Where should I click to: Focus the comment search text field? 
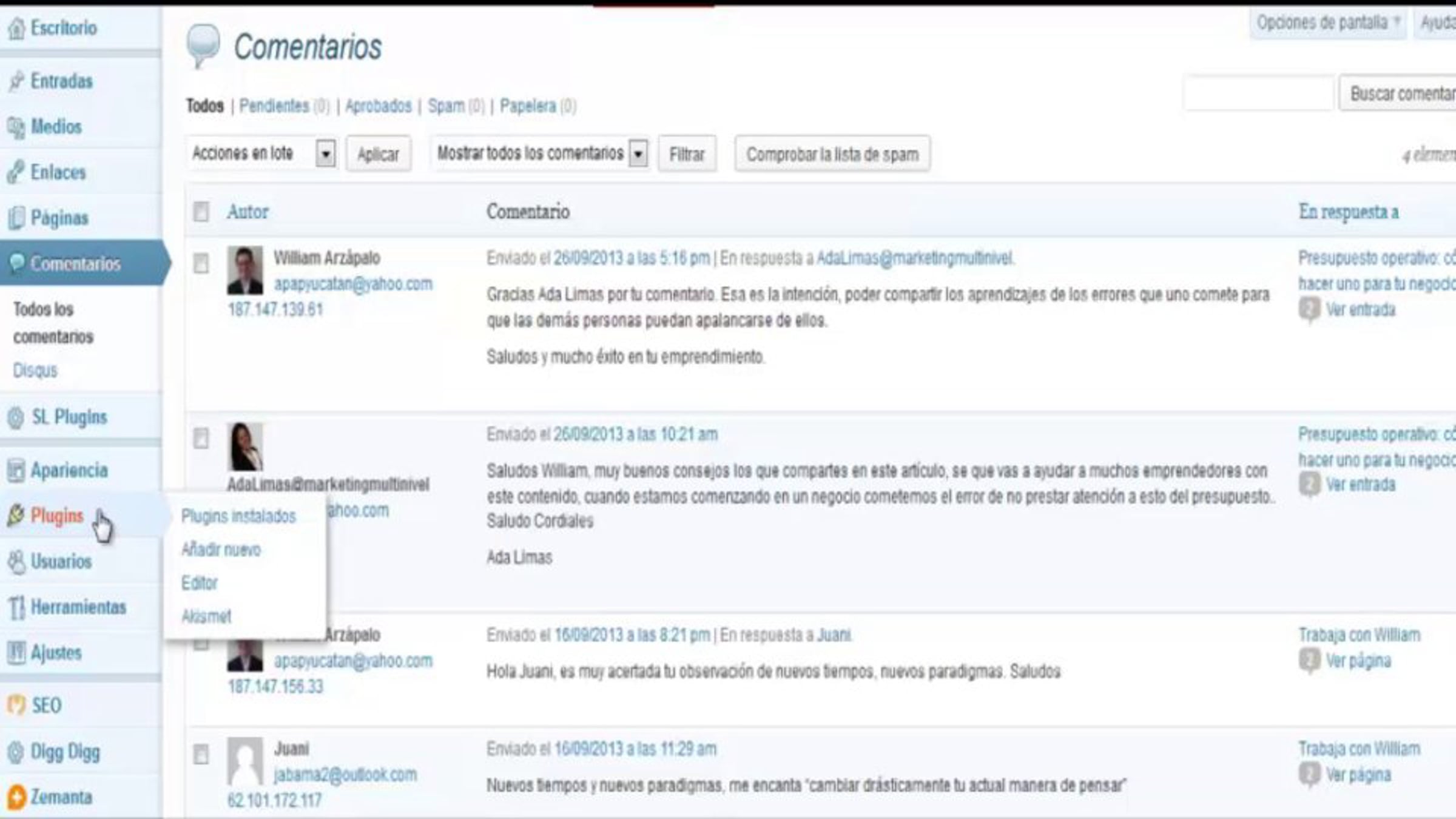click(x=1258, y=94)
